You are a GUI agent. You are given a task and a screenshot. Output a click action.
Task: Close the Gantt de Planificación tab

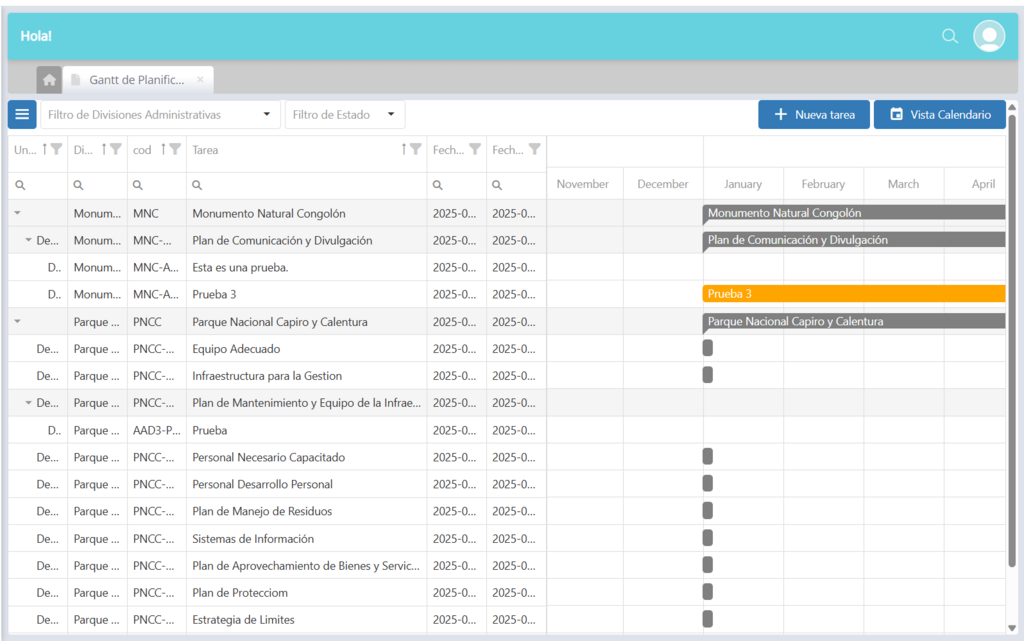(x=200, y=80)
